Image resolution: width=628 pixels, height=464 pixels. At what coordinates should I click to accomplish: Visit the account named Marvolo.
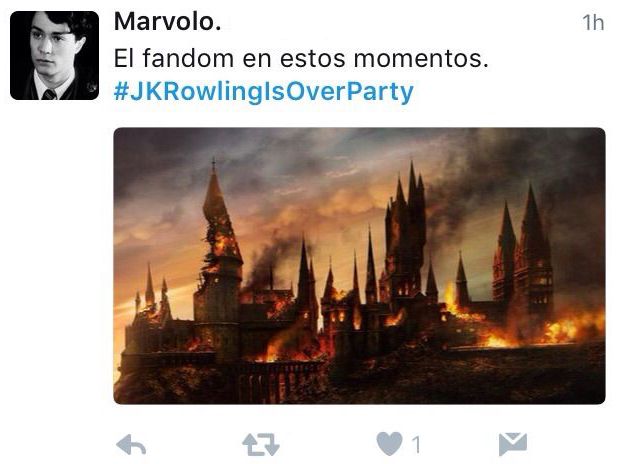tap(167, 21)
